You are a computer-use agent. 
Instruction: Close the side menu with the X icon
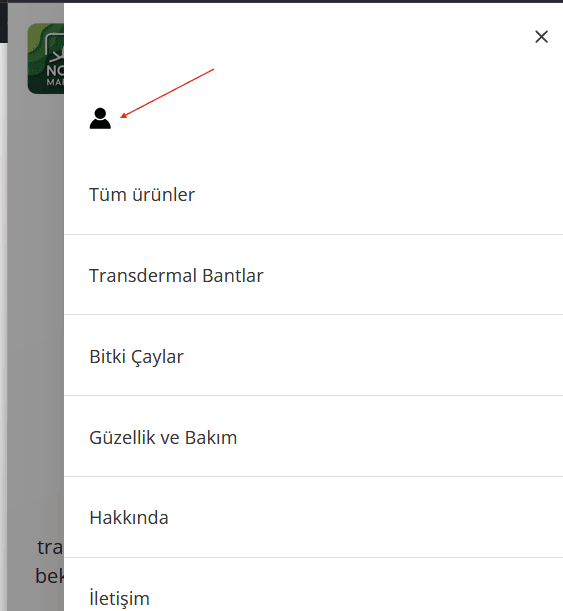(541, 37)
